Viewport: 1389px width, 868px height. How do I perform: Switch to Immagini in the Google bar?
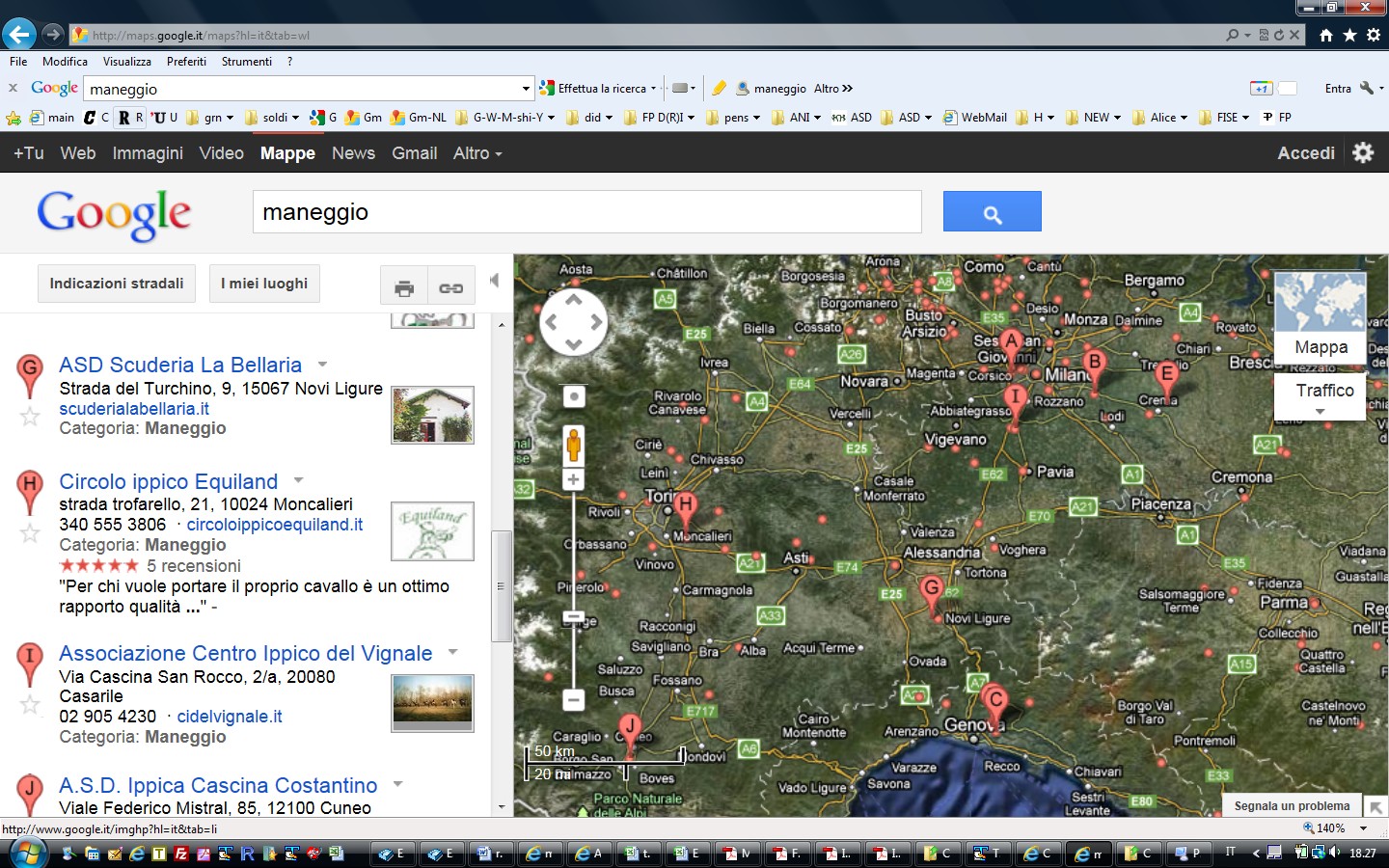[x=148, y=153]
